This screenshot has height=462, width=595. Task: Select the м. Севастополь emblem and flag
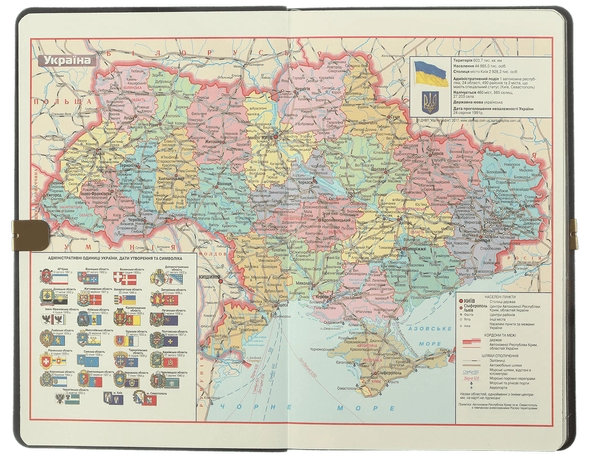[x=145, y=398]
